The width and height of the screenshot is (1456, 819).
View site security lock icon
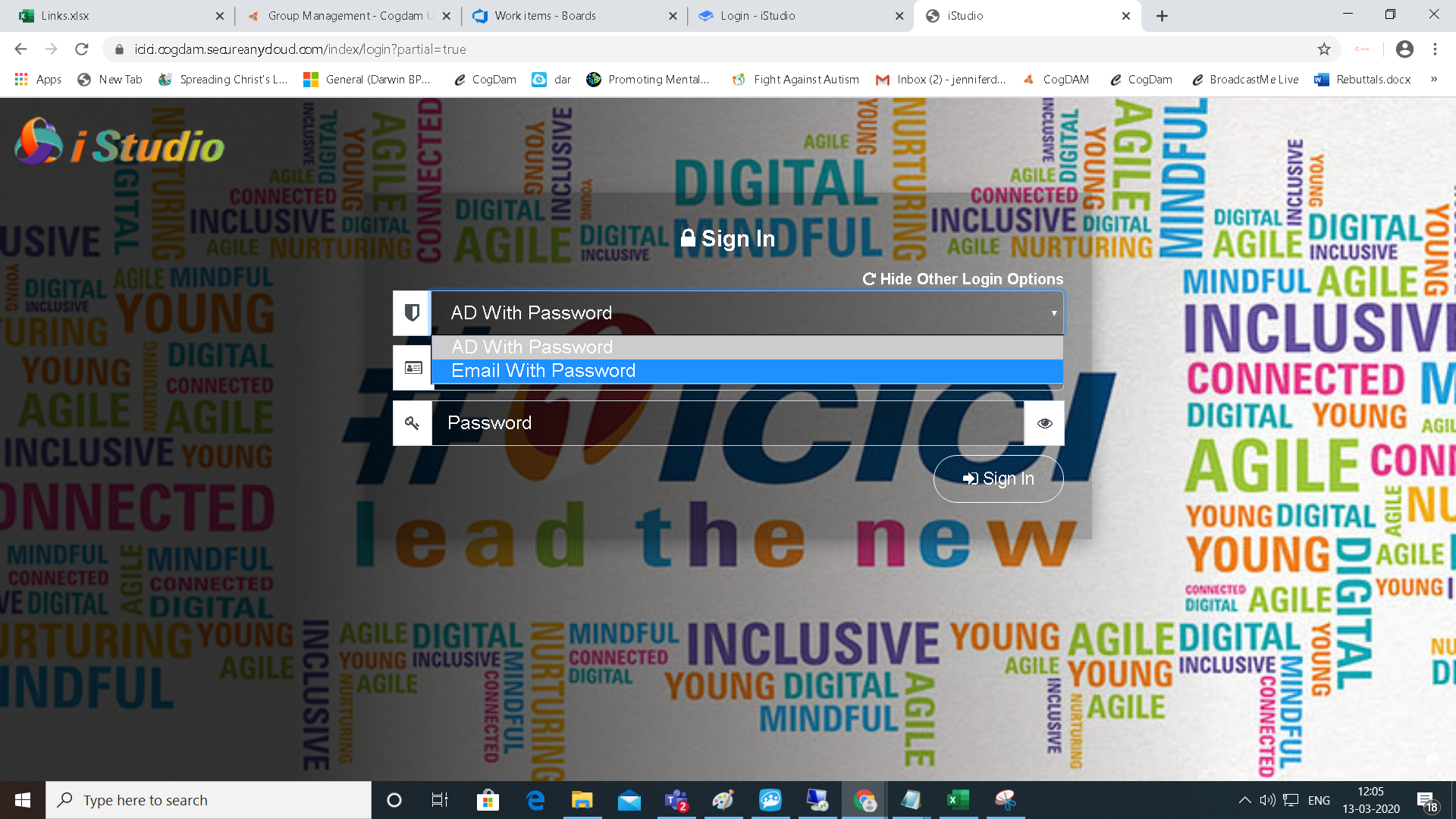click(119, 49)
